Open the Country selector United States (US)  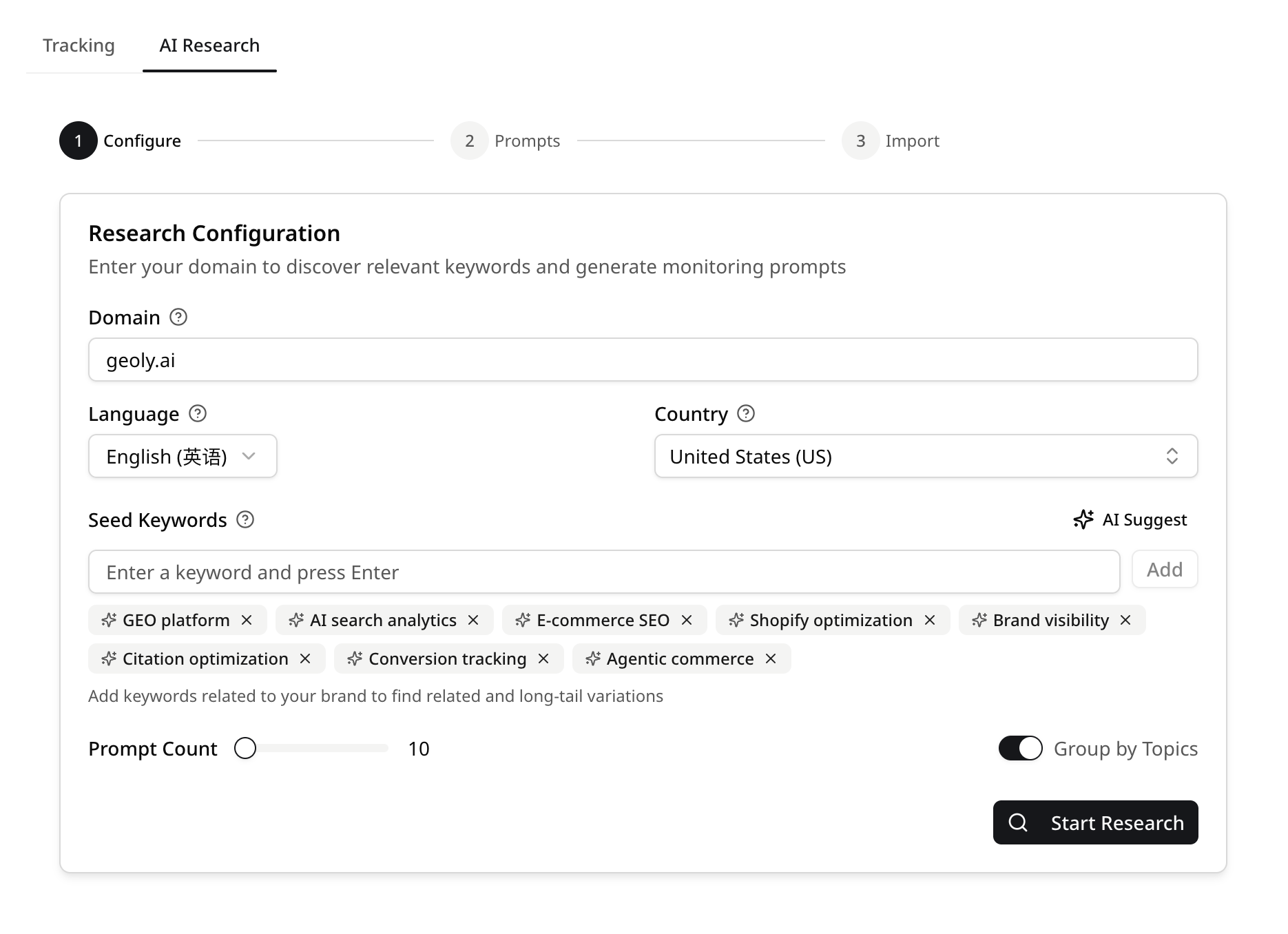[x=926, y=456]
